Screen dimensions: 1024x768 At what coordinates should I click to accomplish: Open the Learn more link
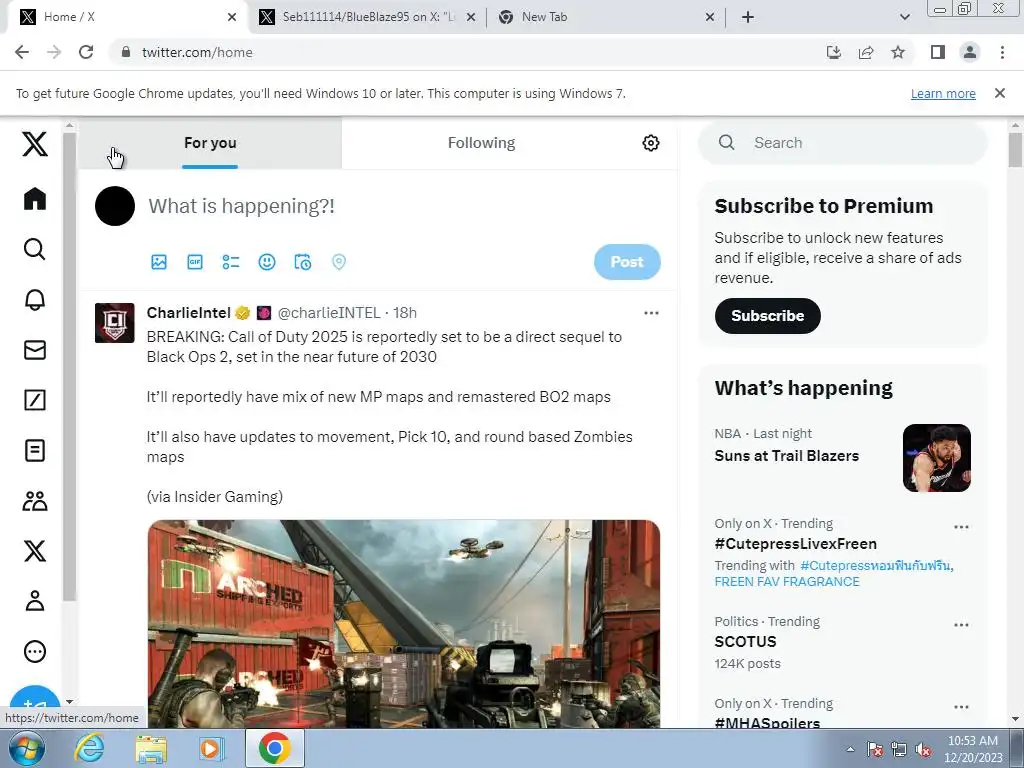coord(943,93)
